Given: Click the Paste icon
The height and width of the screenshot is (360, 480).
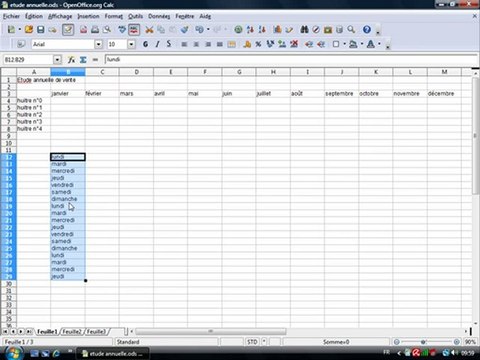Looking at the screenshot, I should pos(173,30).
